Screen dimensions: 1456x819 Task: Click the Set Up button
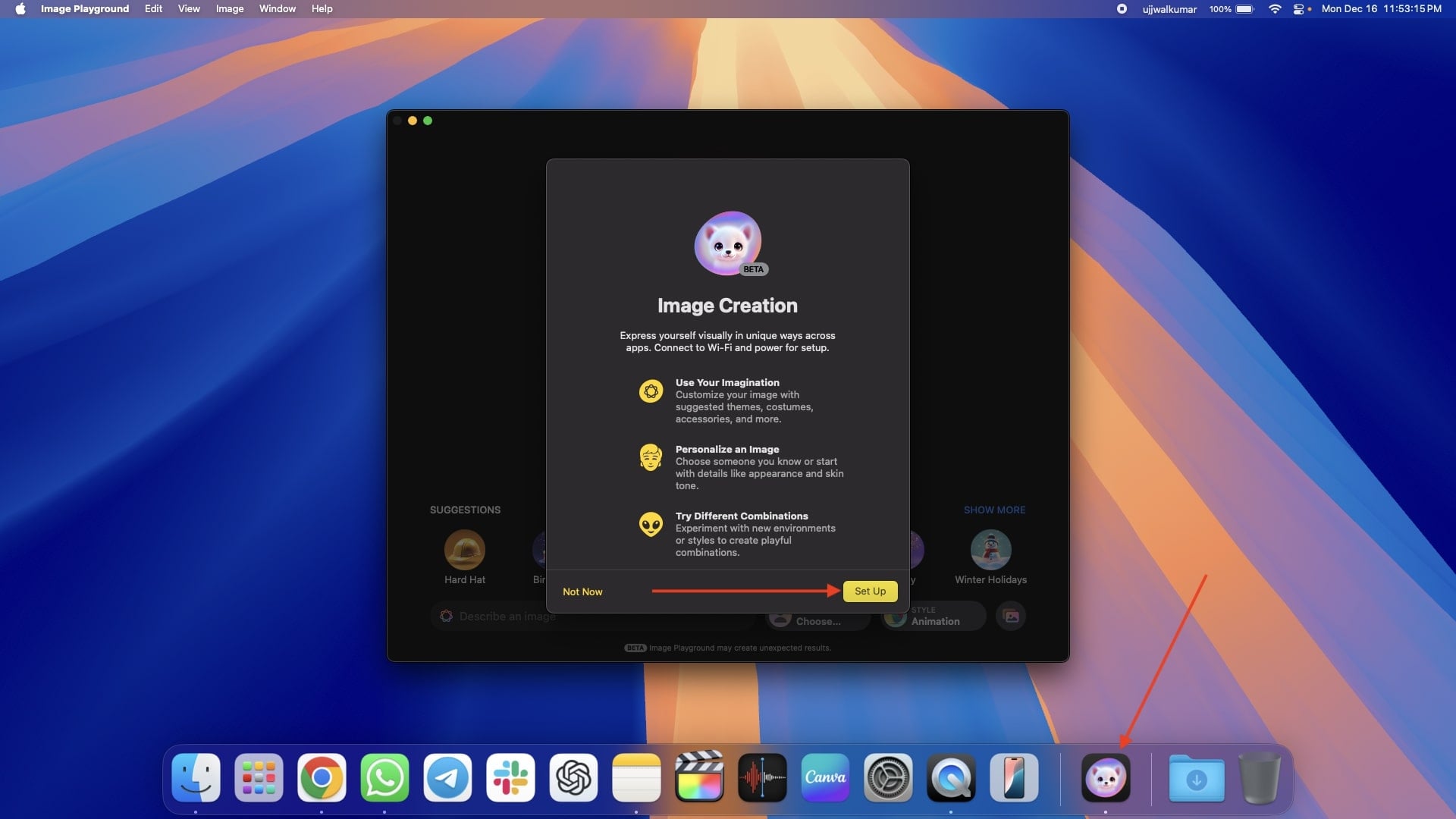point(870,591)
